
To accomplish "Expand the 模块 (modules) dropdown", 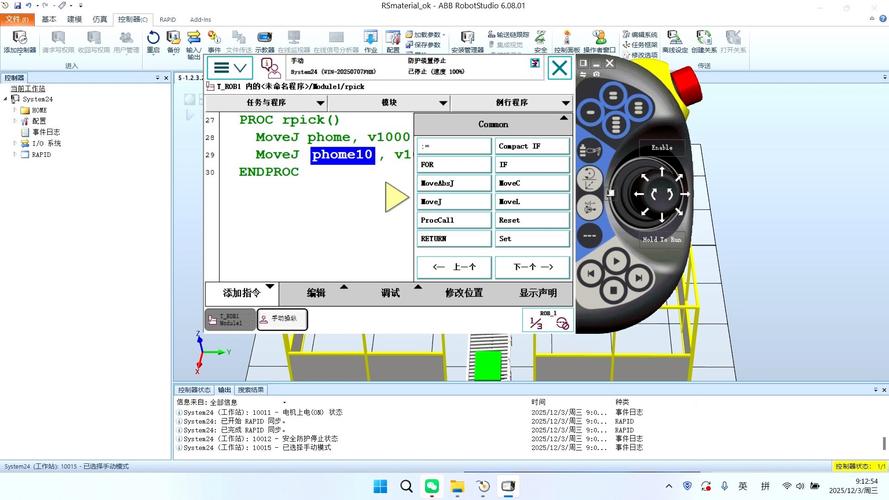I will click(x=389, y=103).
